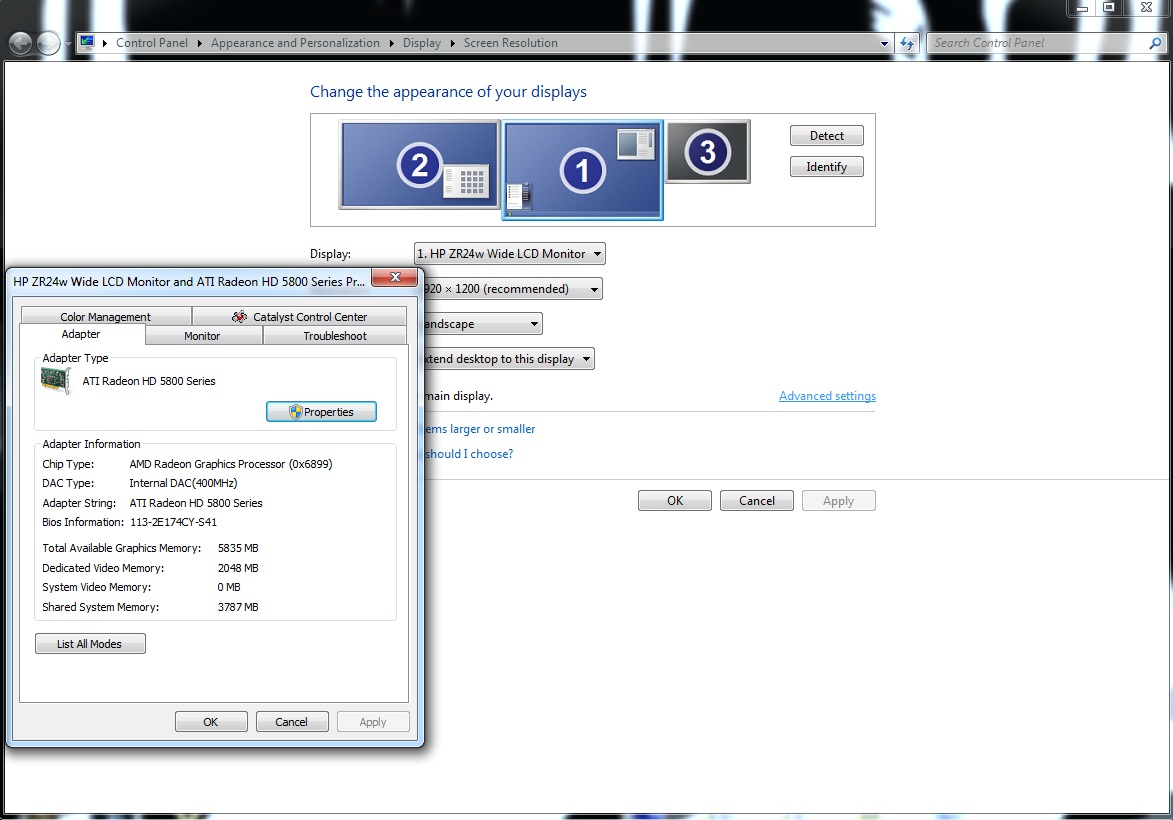
Task: Switch to the Monitor tab
Action: (x=202, y=336)
